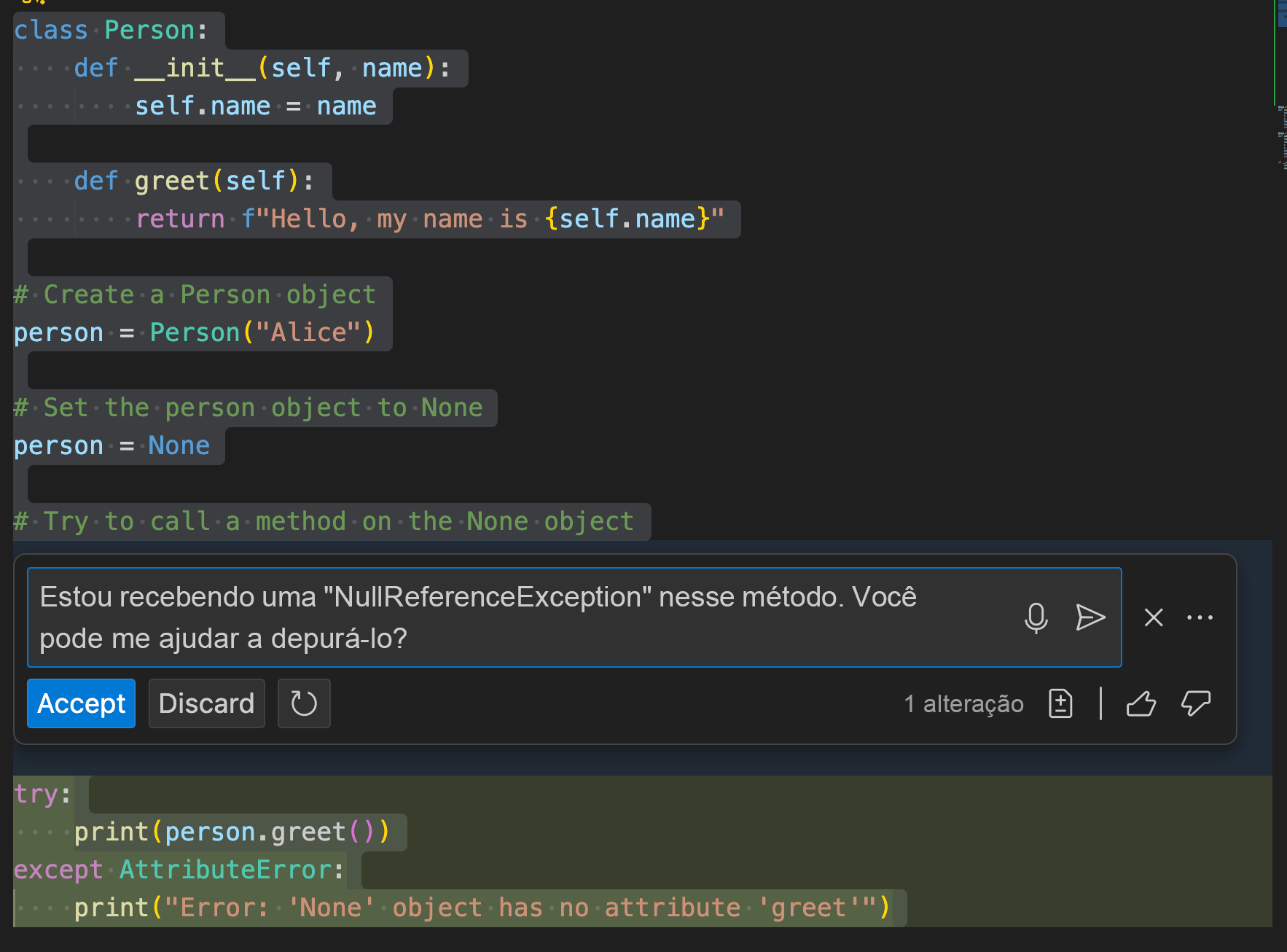
Task: Click the "self.name = name" assignment
Action: (255, 105)
